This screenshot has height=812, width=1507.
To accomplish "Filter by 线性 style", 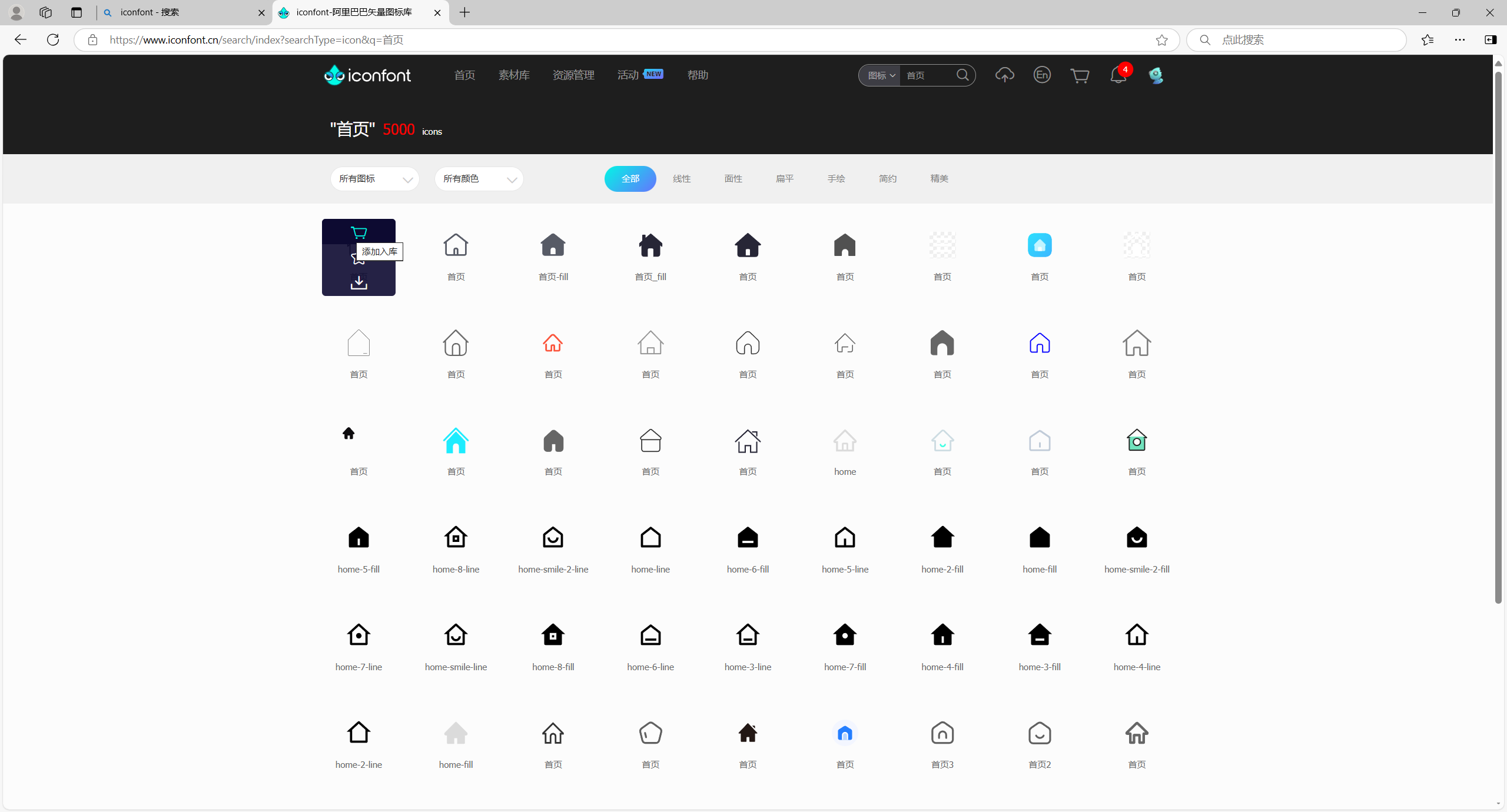I will pos(682,179).
